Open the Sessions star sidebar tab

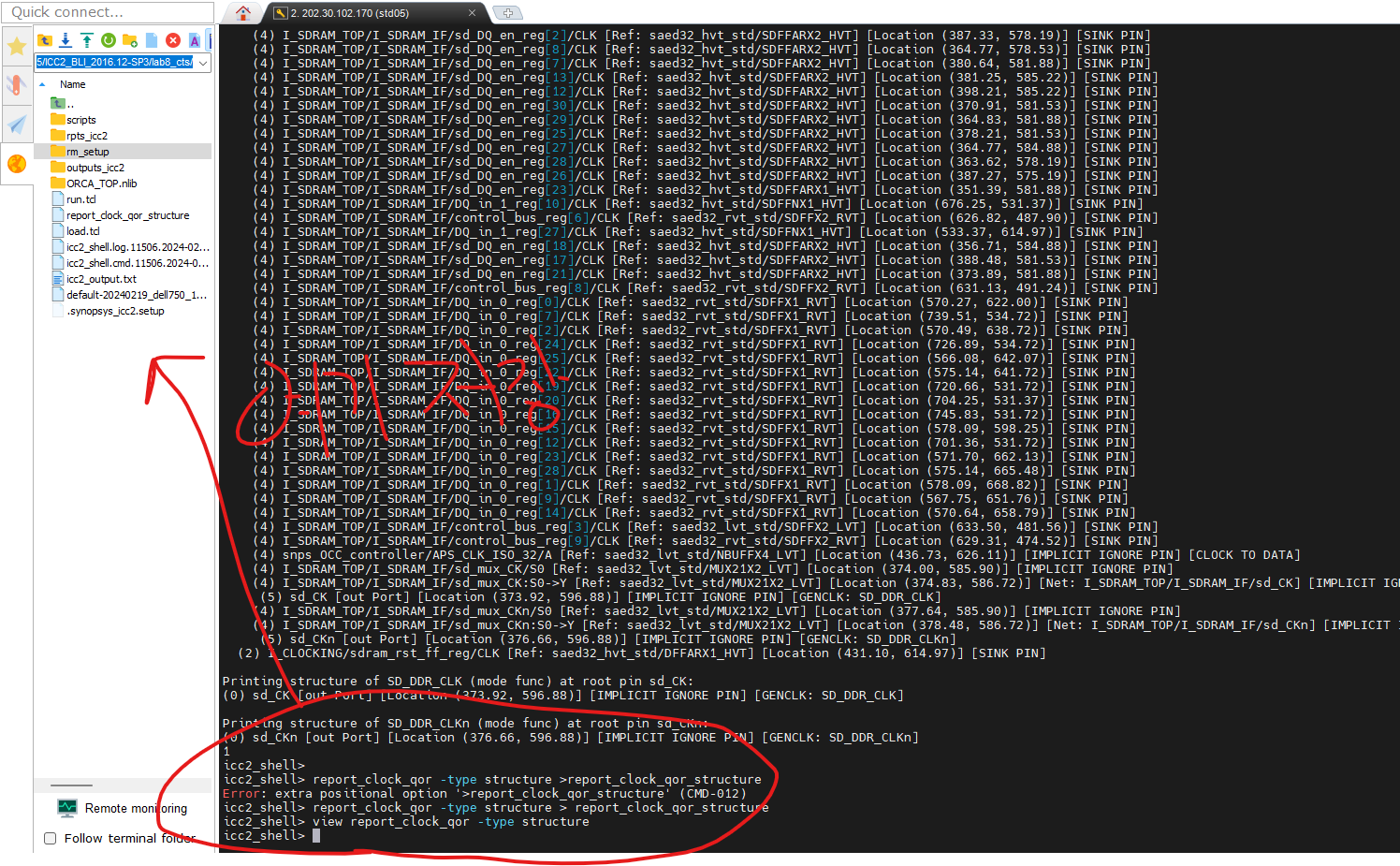pos(17,46)
